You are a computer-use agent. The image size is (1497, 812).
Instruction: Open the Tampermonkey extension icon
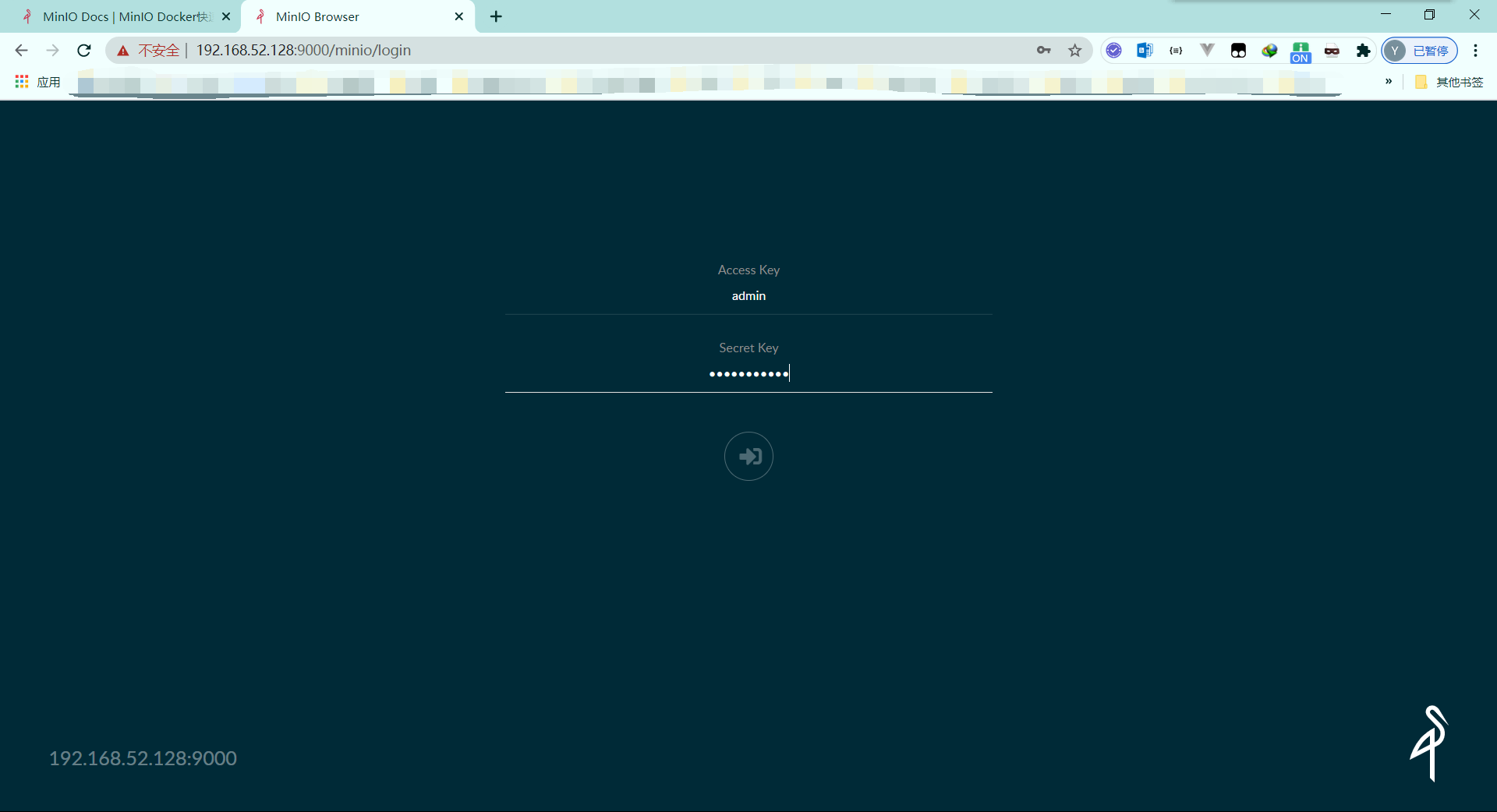pos(1238,51)
